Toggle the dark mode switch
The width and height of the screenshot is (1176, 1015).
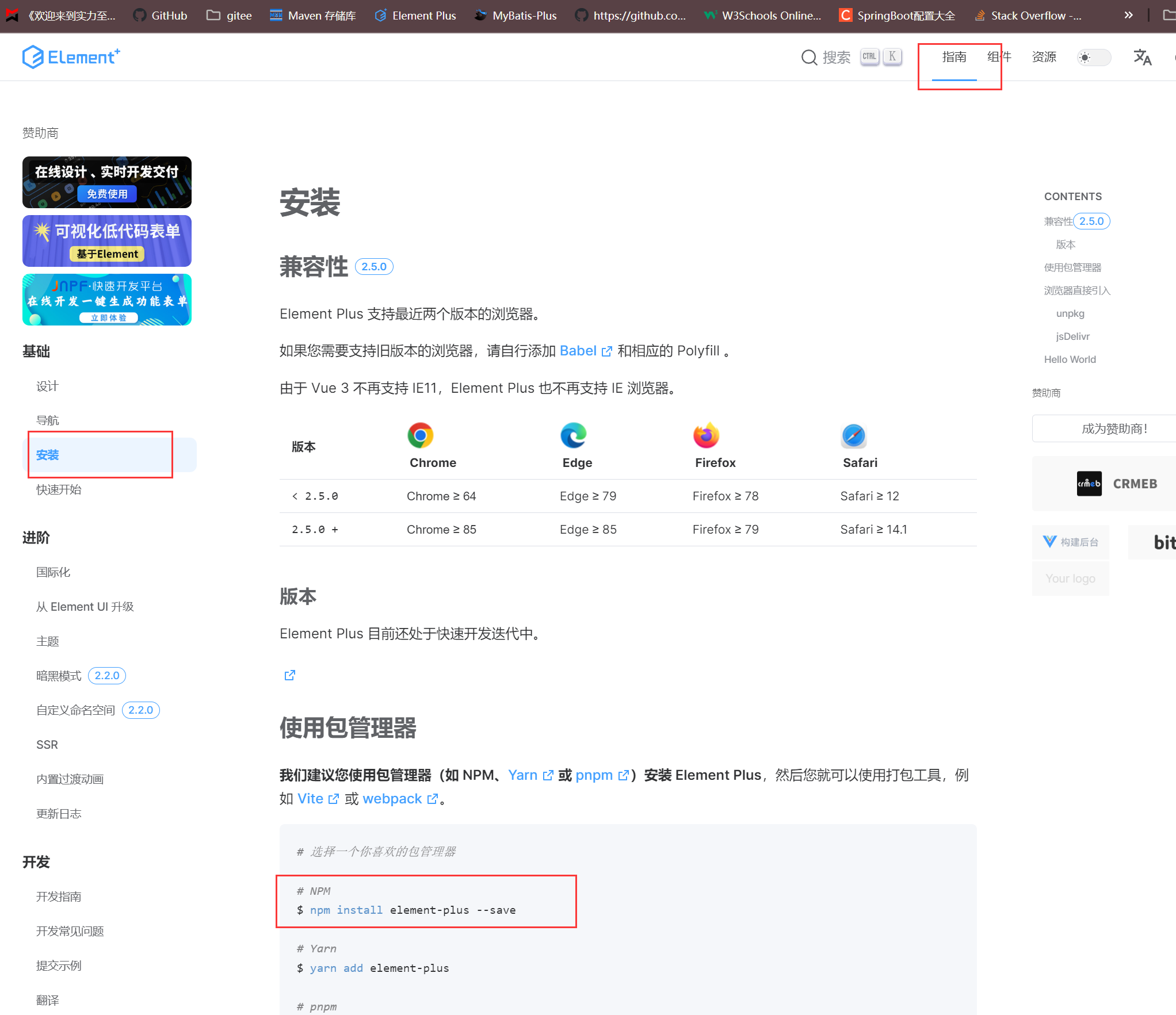pos(1093,57)
